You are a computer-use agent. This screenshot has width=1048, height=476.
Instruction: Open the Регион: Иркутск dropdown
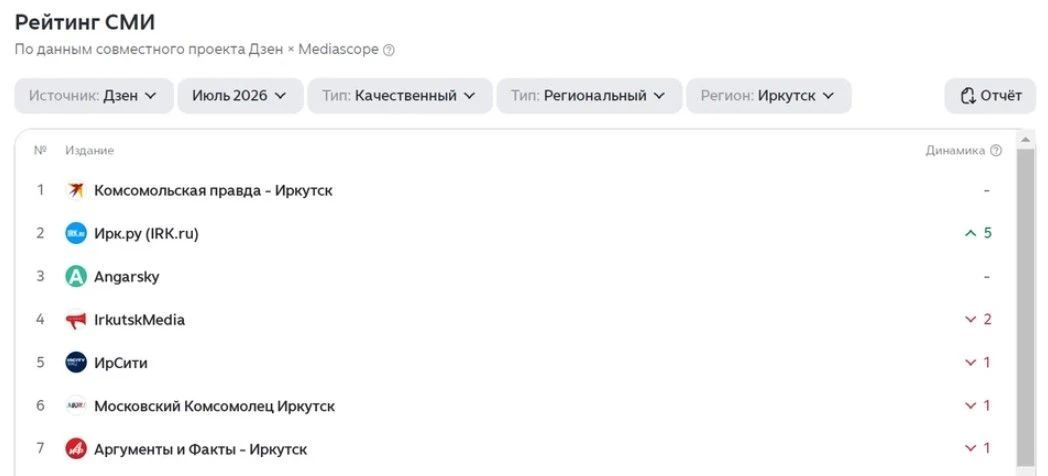(769, 96)
